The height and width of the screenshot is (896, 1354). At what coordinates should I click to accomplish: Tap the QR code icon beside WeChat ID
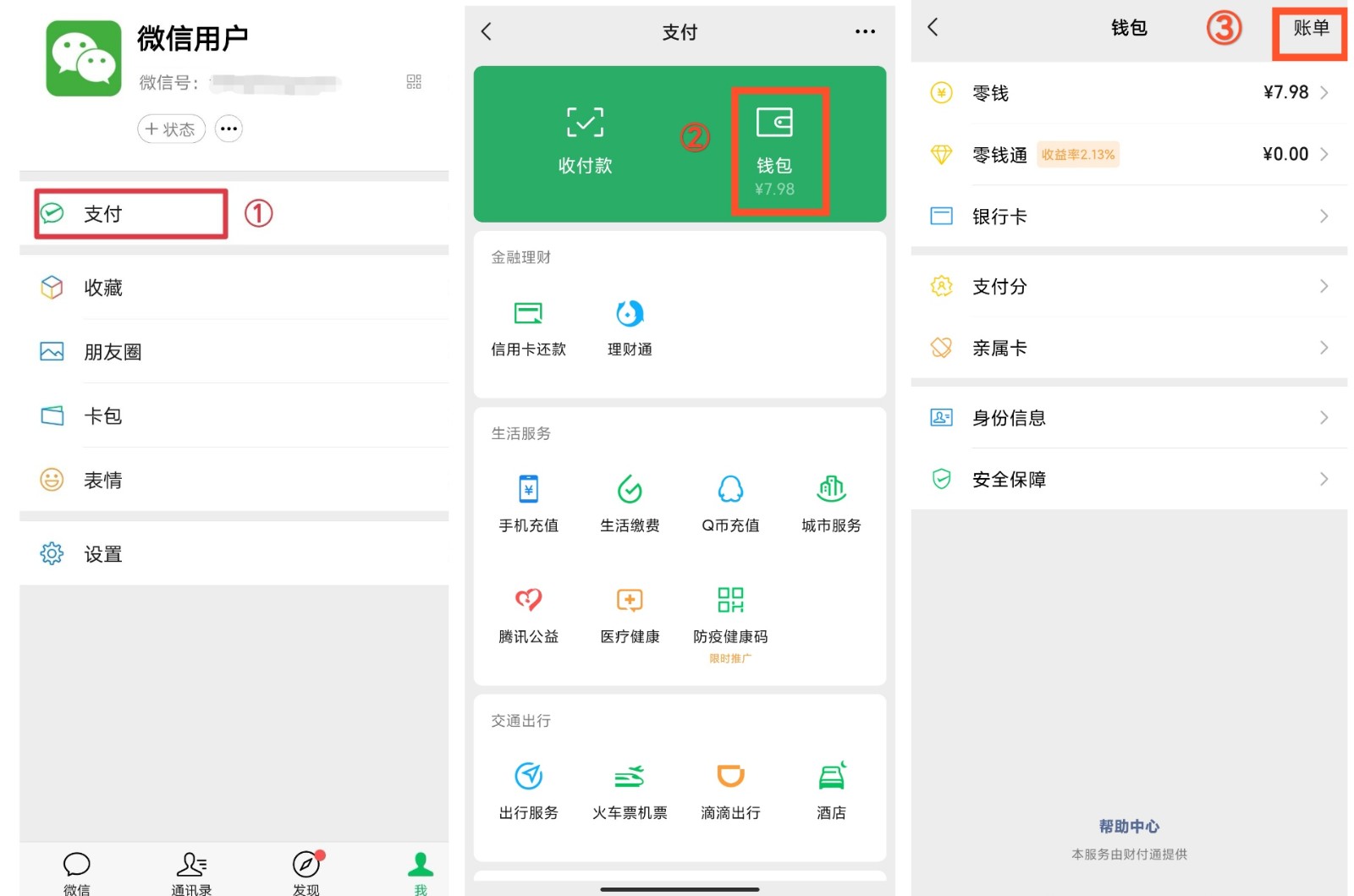[414, 82]
